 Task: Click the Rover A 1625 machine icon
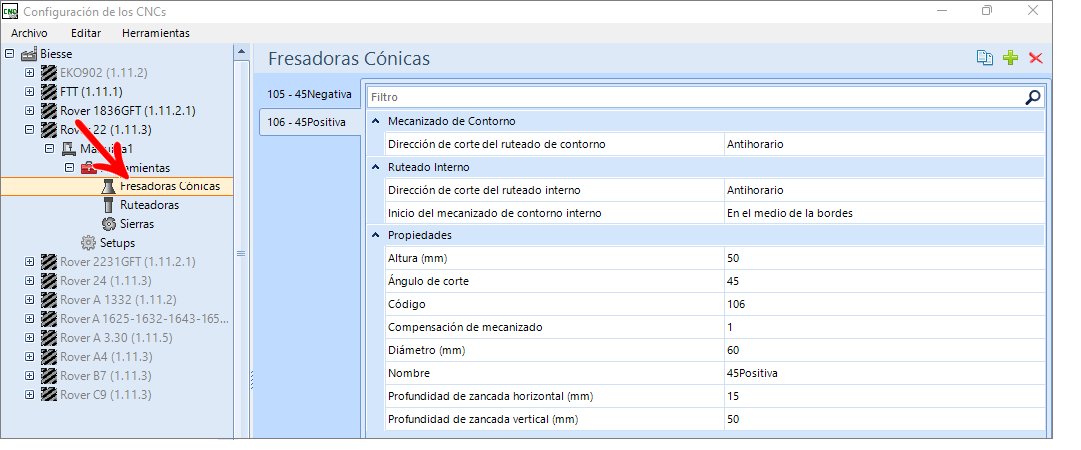pos(49,319)
